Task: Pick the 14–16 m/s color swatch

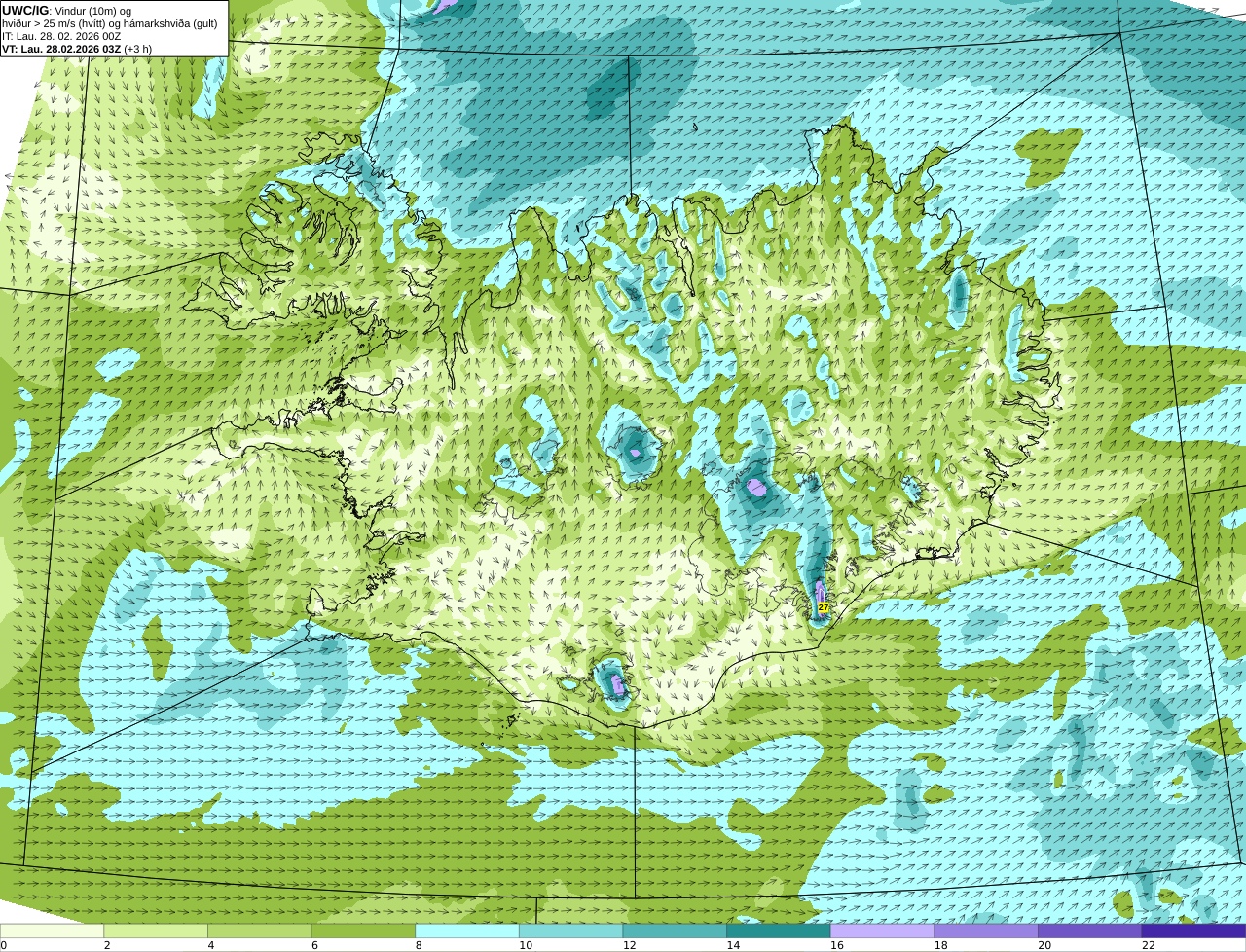Action: tap(779, 931)
